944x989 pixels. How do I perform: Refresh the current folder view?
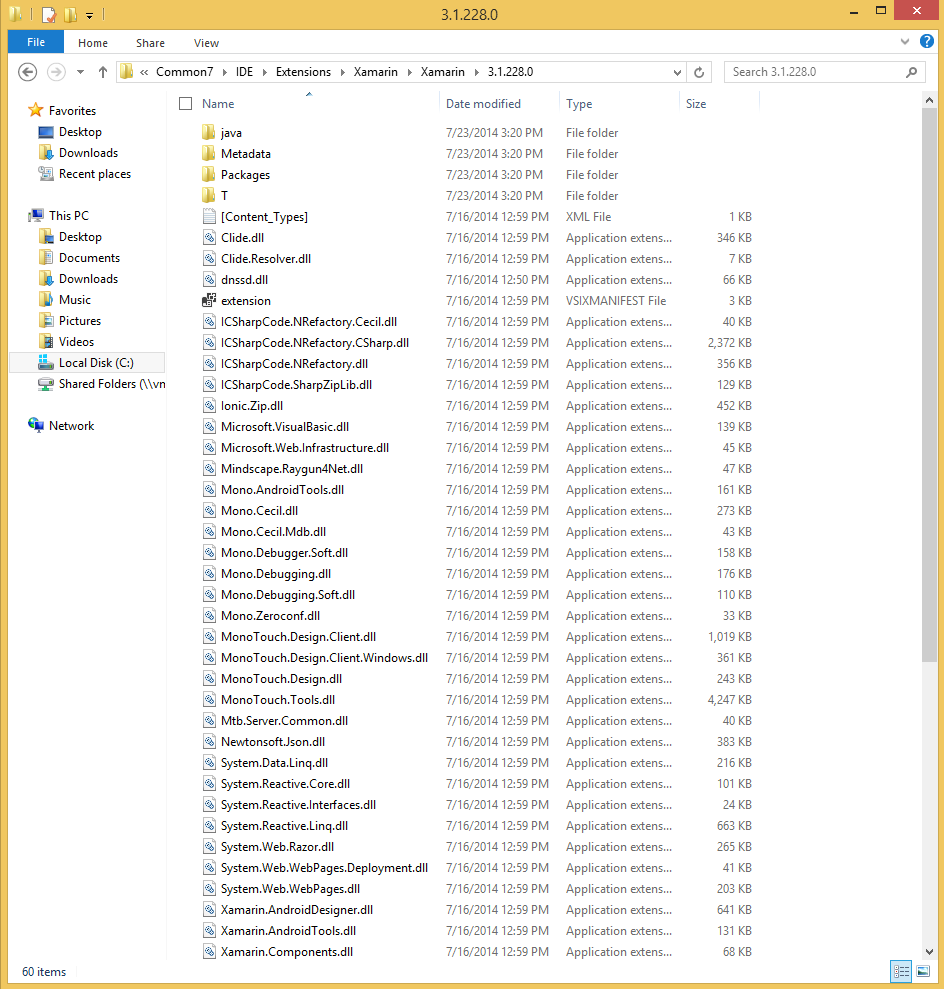click(x=699, y=72)
